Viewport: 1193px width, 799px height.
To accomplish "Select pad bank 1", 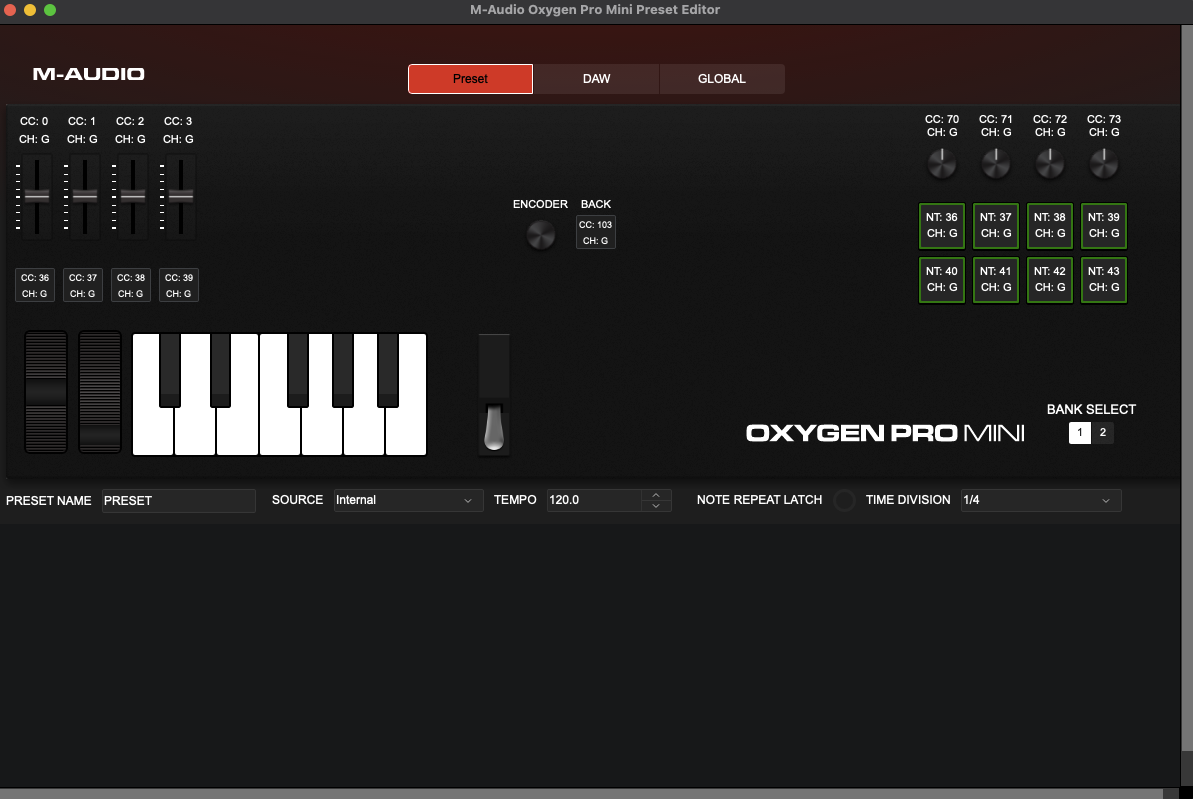I will click(x=1080, y=432).
